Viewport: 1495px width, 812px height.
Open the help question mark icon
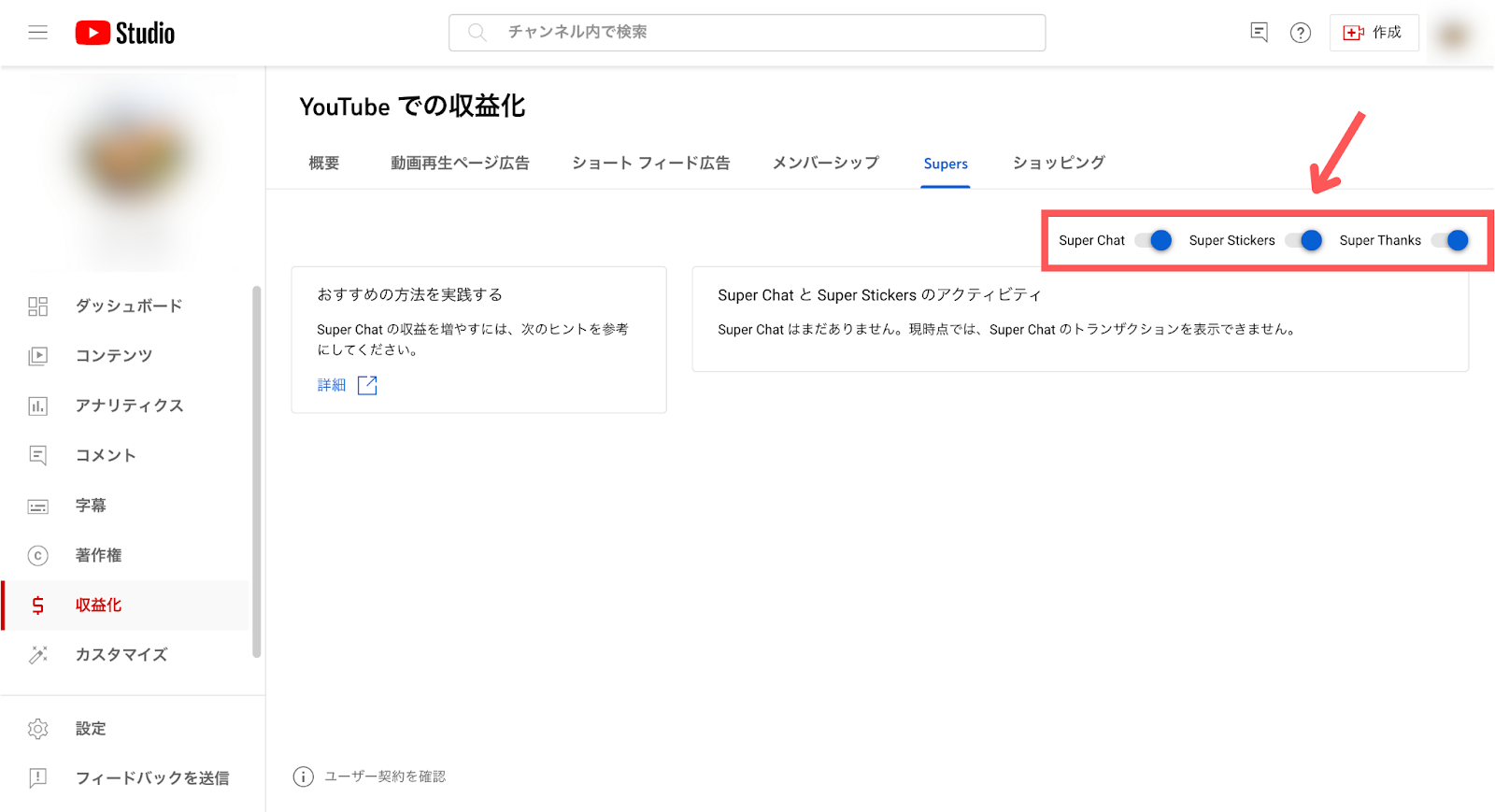(x=1301, y=33)
